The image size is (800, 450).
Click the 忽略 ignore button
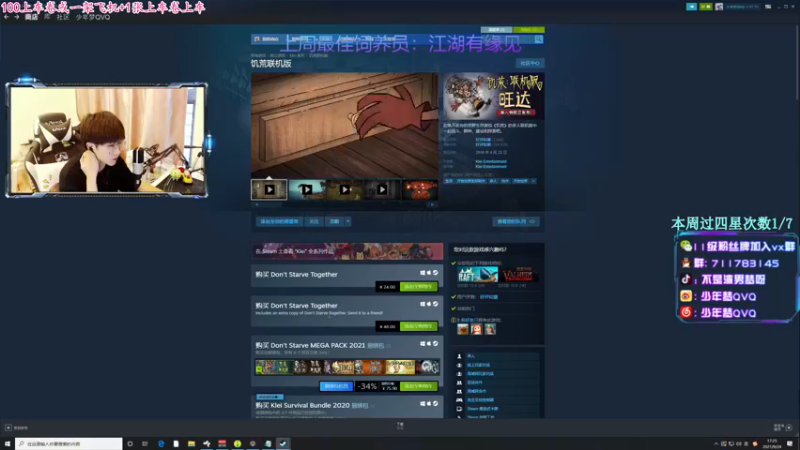(x=334, y=221)
